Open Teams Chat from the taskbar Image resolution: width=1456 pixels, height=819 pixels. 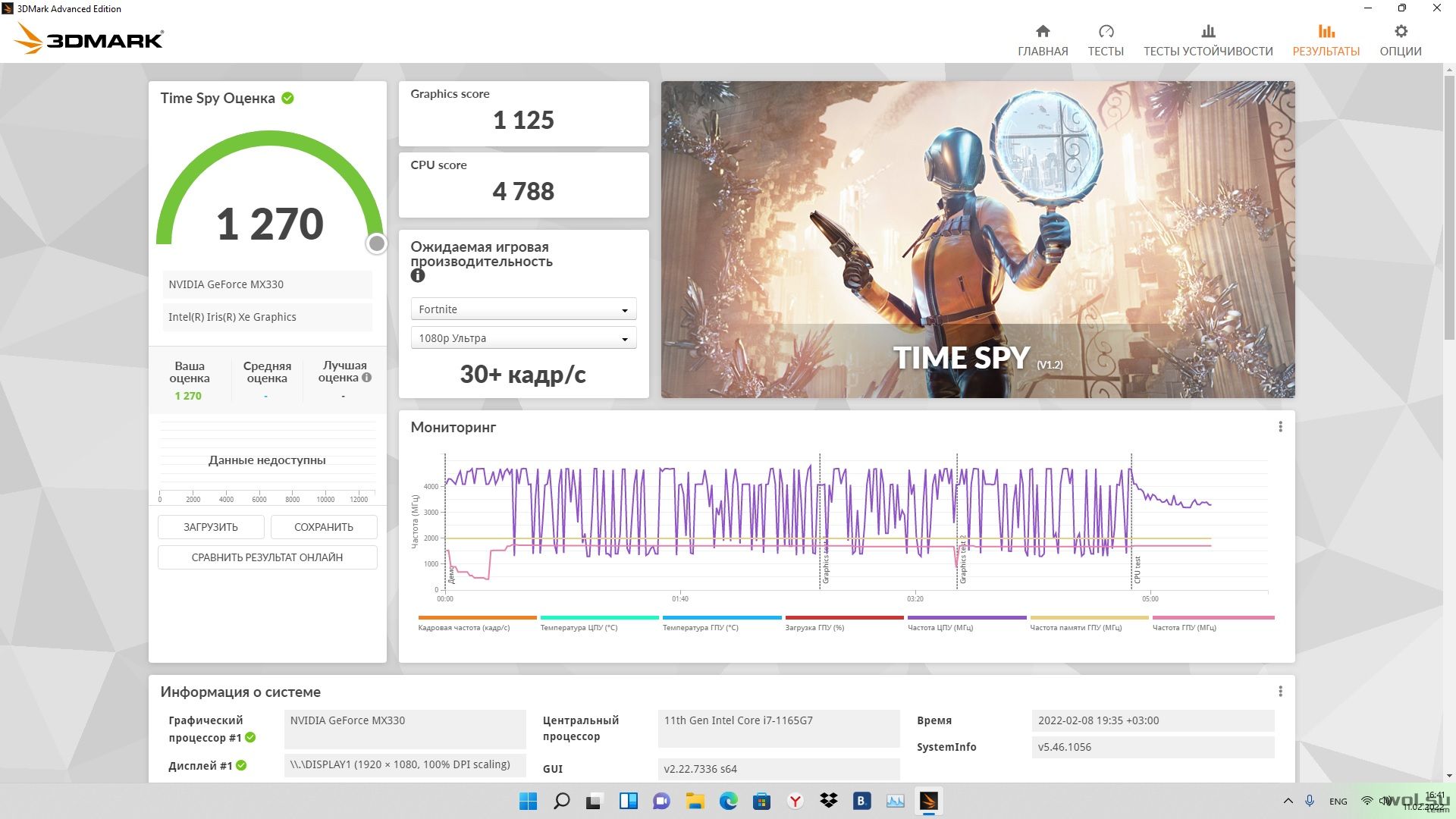click(x=661, y=801)
